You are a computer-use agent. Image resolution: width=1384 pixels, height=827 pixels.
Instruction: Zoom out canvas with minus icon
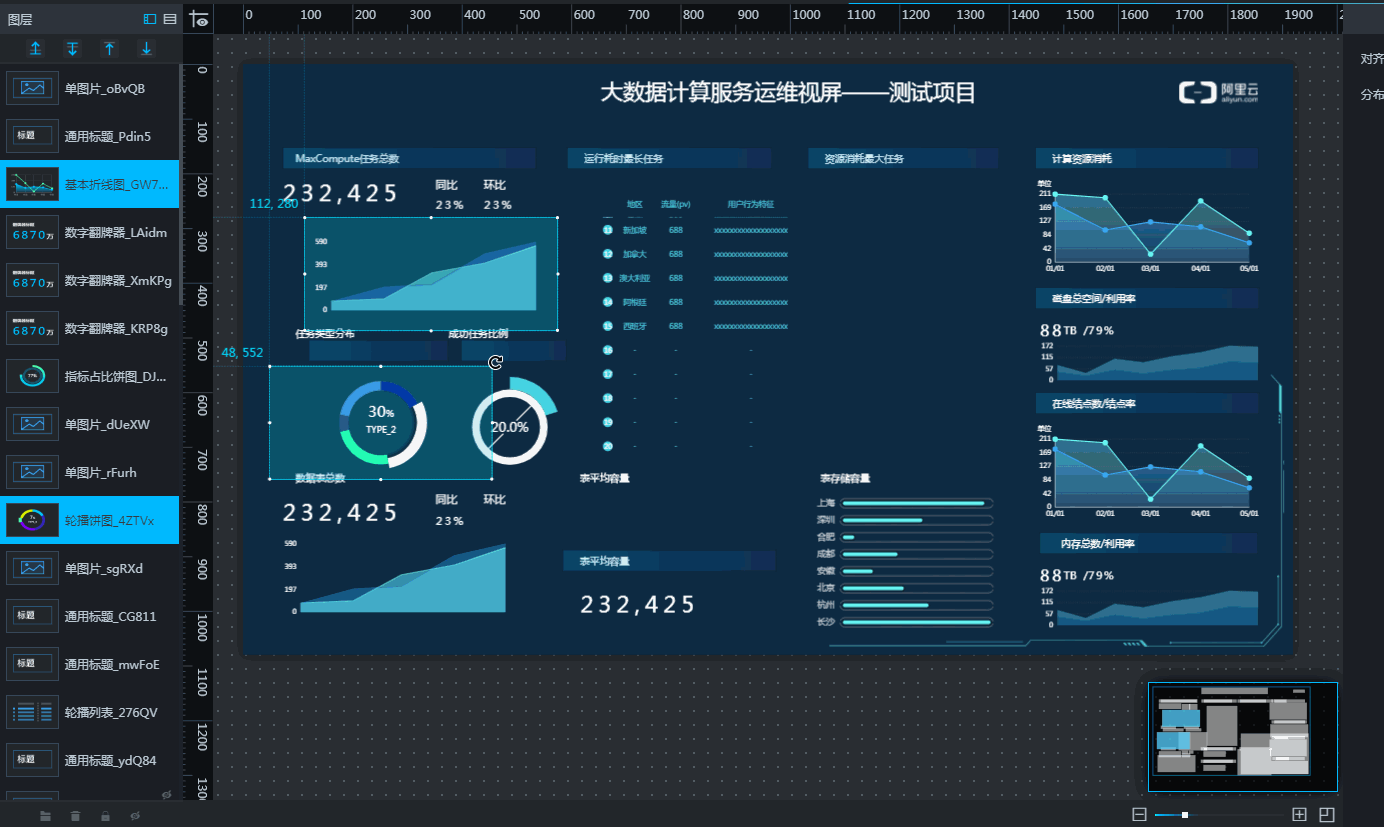(1139, 815)
